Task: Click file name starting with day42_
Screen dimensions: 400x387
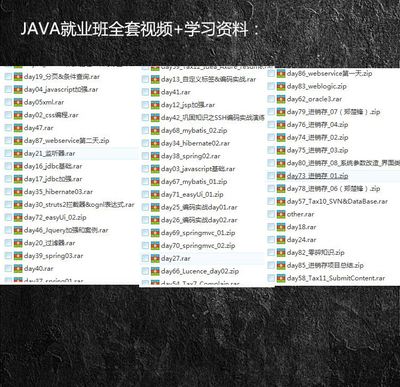Action: (x=213, y=118)
